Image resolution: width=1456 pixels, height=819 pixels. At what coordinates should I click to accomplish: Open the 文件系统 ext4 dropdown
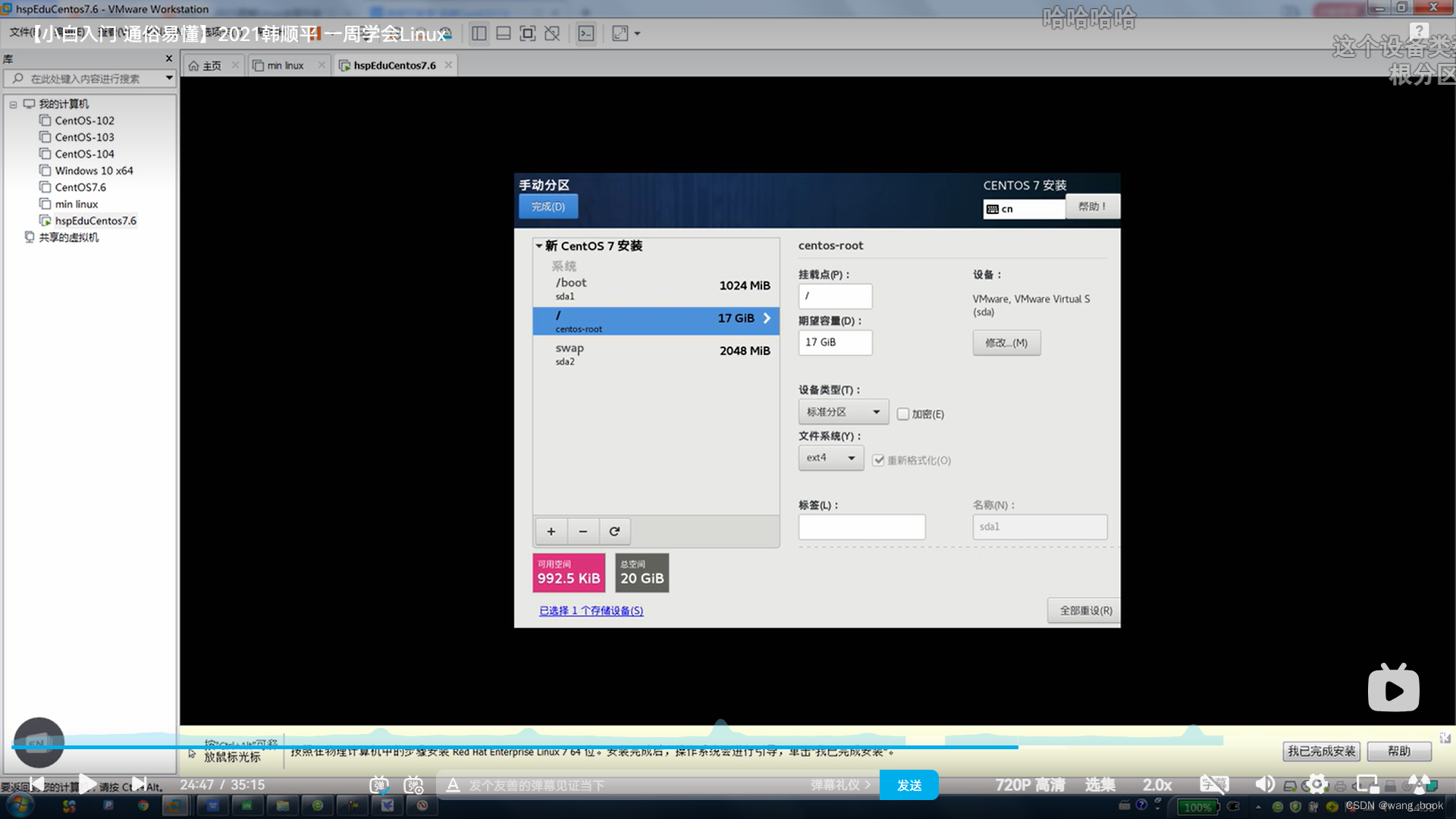pos(830,458)
